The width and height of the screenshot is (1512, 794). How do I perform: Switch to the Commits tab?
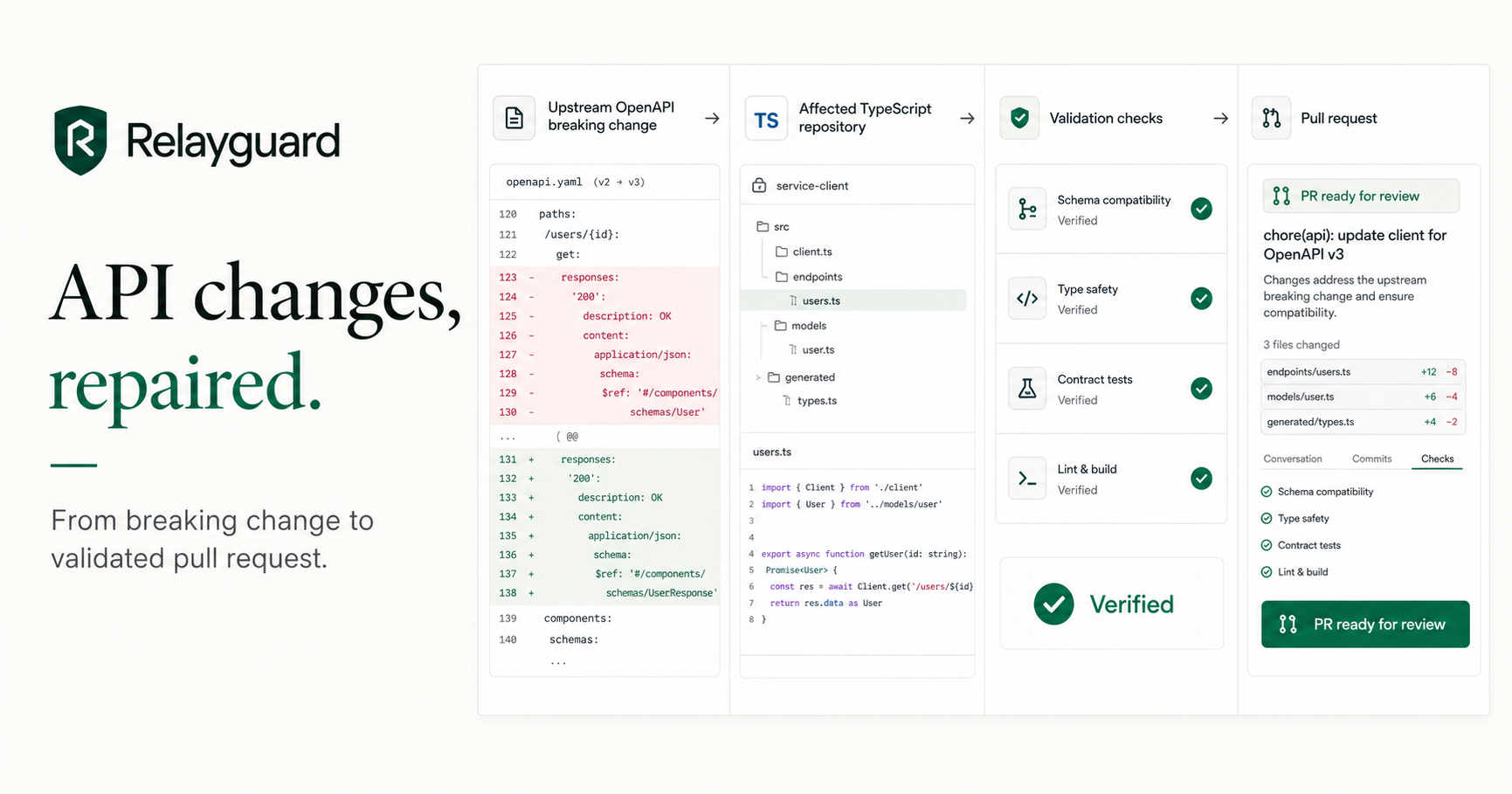[1371, 459]
